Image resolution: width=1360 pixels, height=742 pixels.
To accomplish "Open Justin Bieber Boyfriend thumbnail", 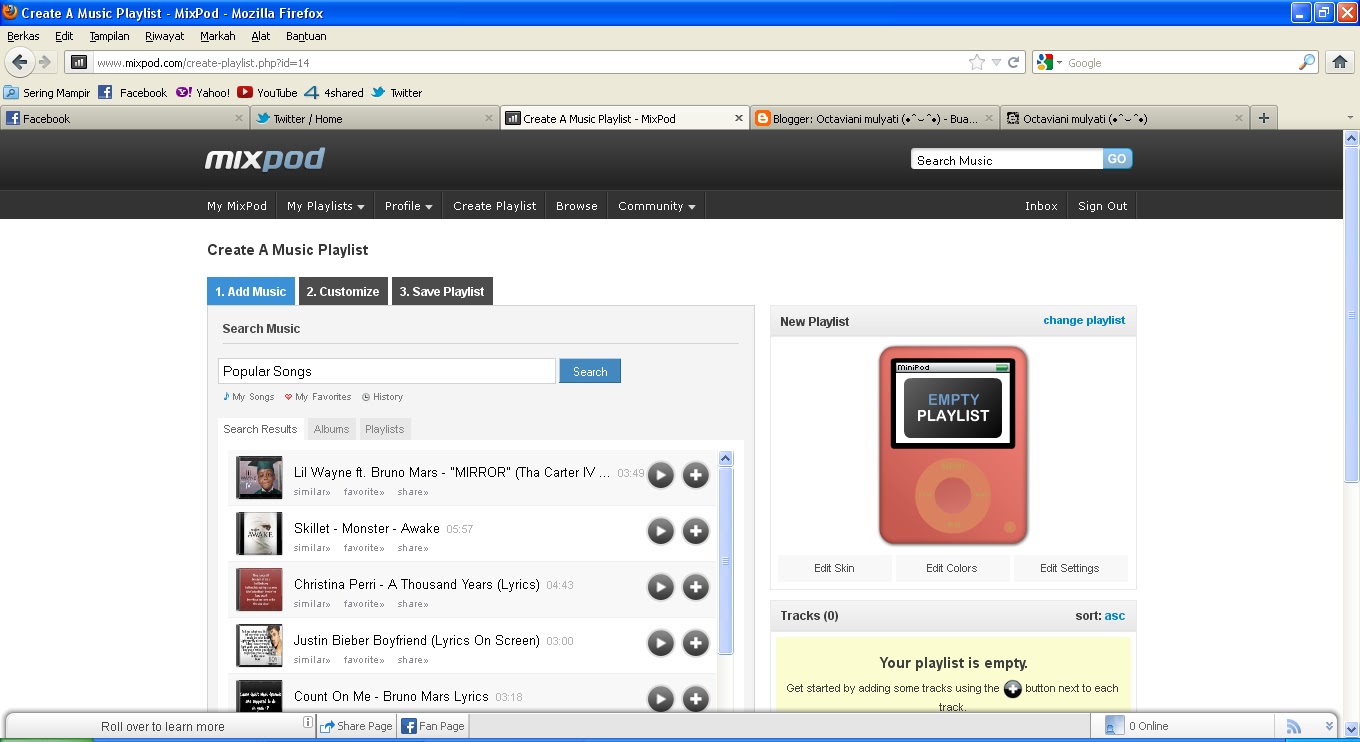I will click(259, 645).
